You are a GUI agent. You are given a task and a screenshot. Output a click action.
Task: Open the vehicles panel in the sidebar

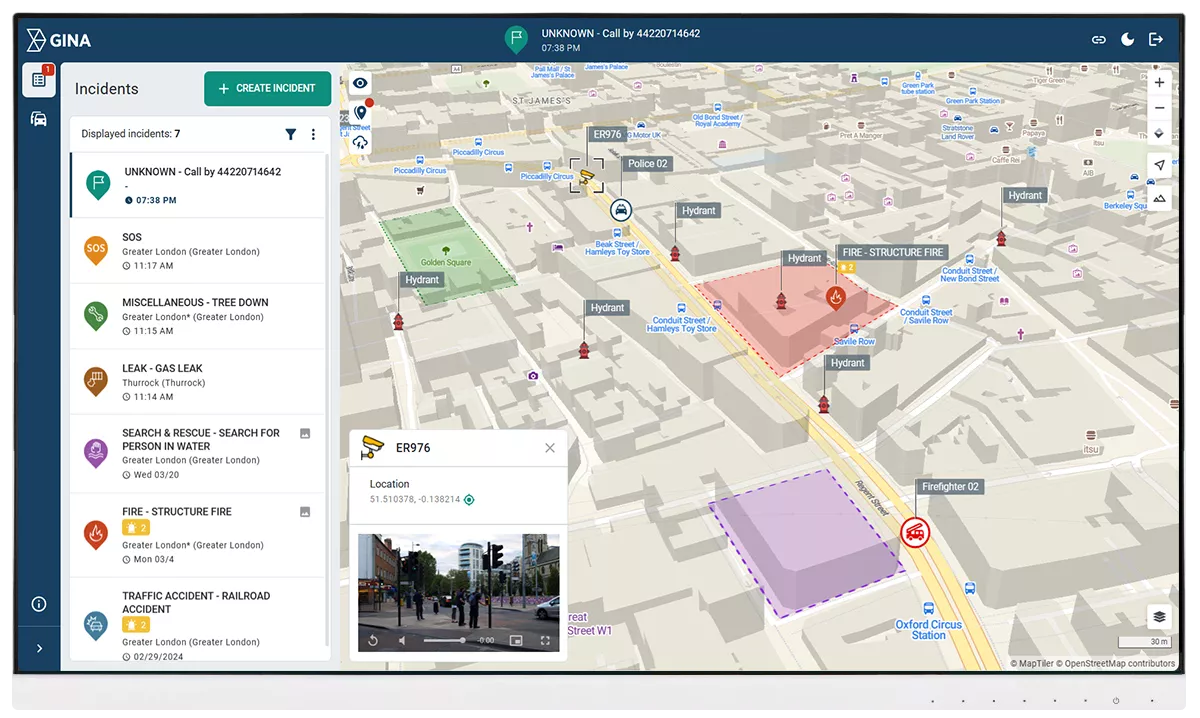click(38, 119)
